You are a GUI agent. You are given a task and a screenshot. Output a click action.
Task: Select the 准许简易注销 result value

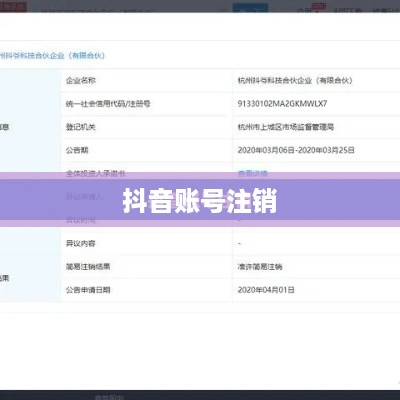[260, 266]
